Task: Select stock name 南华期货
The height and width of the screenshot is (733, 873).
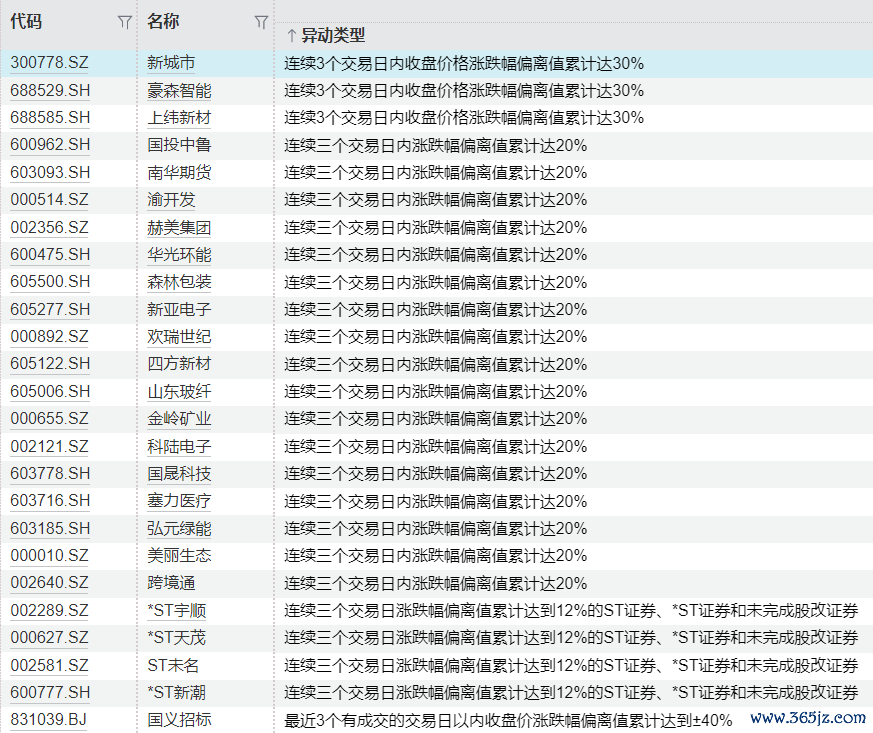Action: [179, 173]
